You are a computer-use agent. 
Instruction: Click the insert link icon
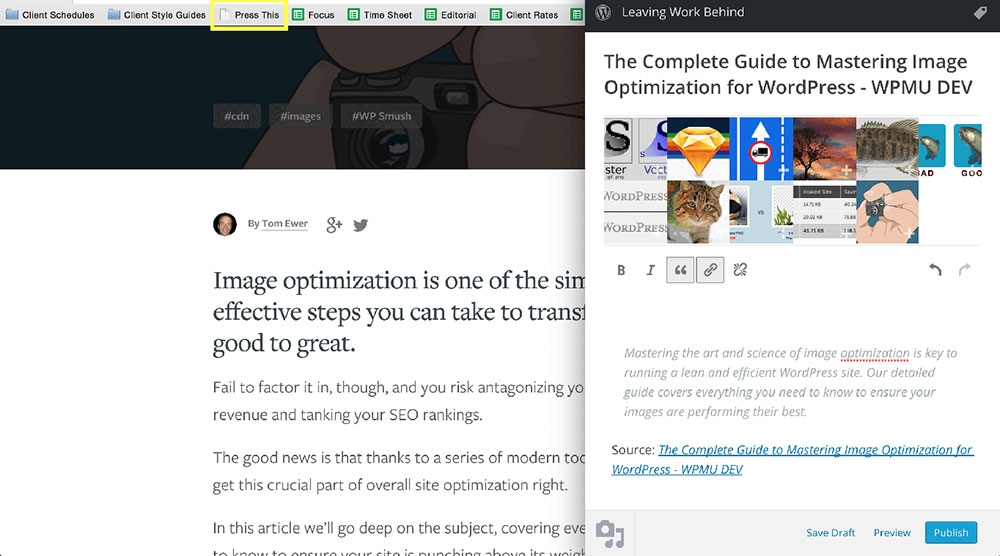[710, 270]
